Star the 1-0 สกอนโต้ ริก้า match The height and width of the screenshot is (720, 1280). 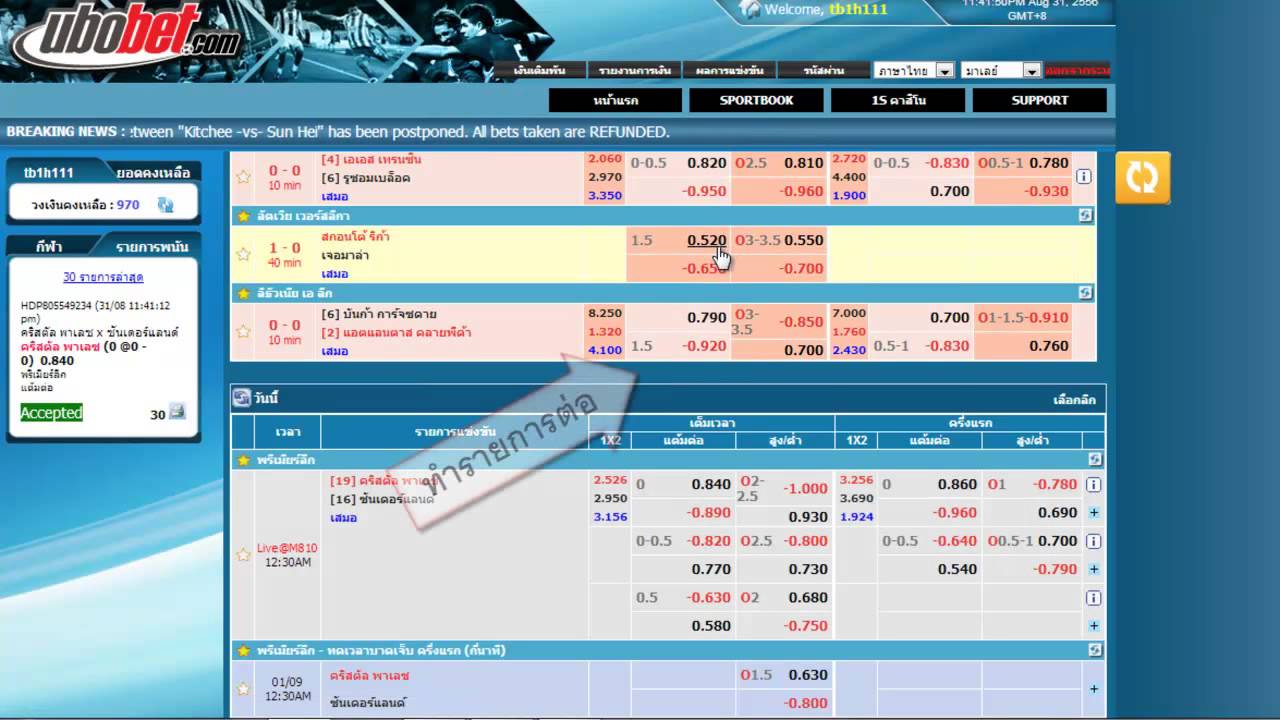tap(243, 254)
